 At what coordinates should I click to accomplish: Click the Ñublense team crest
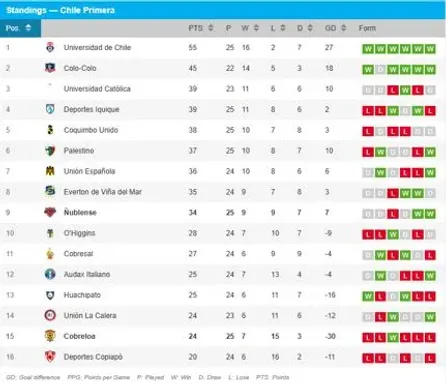click(50, 212)
